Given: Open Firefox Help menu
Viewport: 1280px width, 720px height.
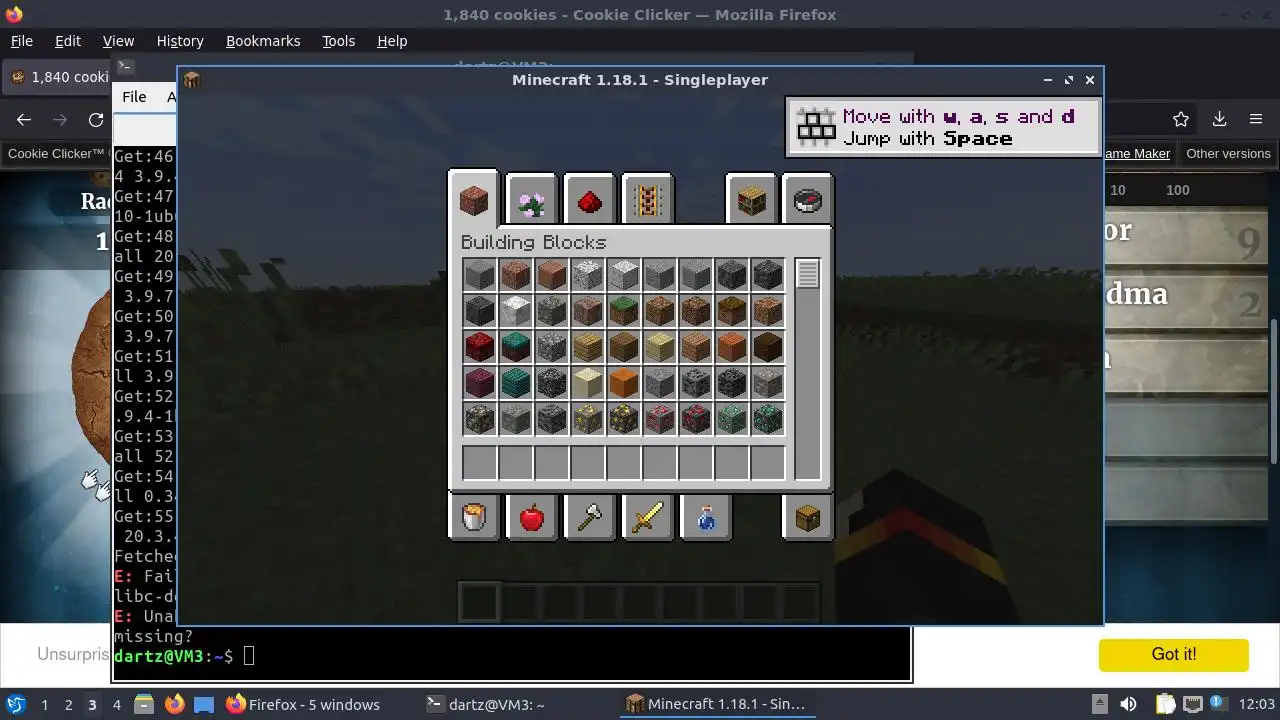Looking at the screenshot, I should (392, 41).
